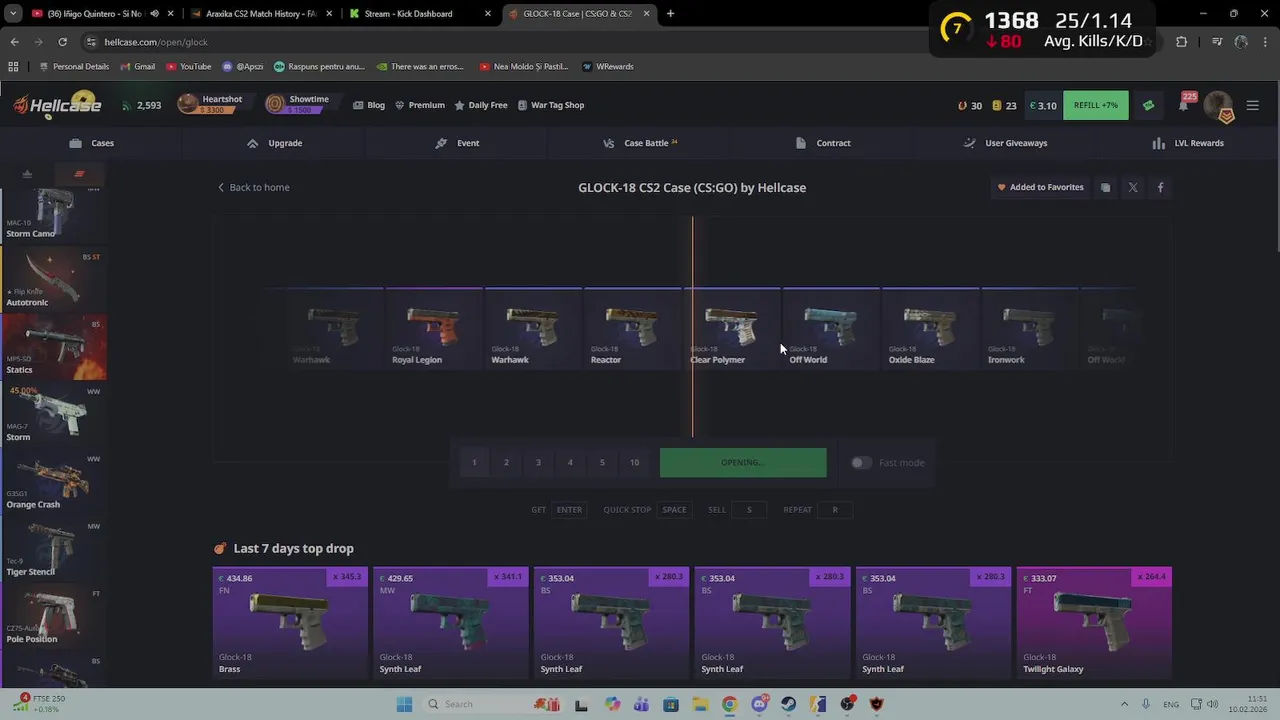The height and width of the screenshot is (720, 1280).
Task: Click the browser address bar
Action: point(500,42)
